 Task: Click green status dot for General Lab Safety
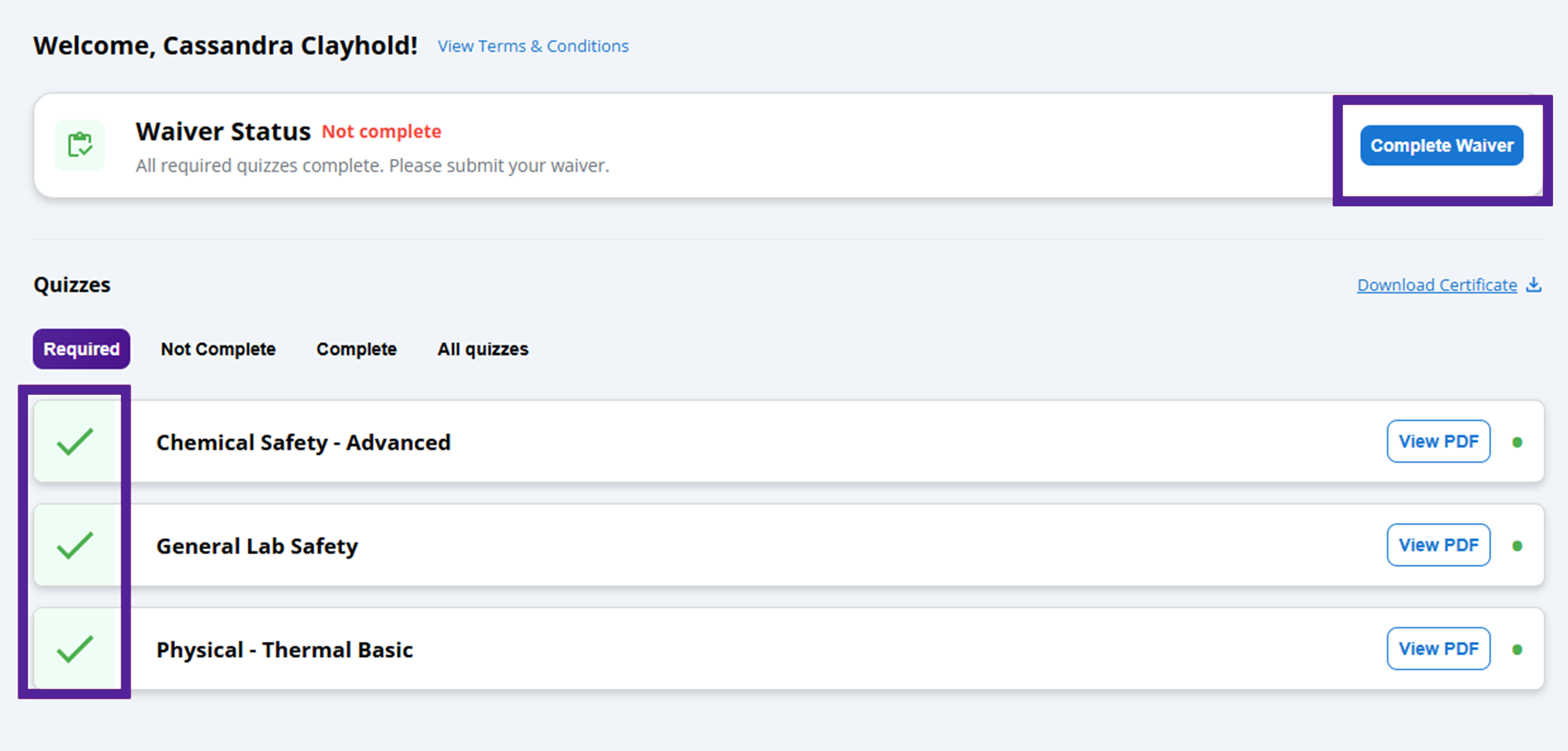1517,546
